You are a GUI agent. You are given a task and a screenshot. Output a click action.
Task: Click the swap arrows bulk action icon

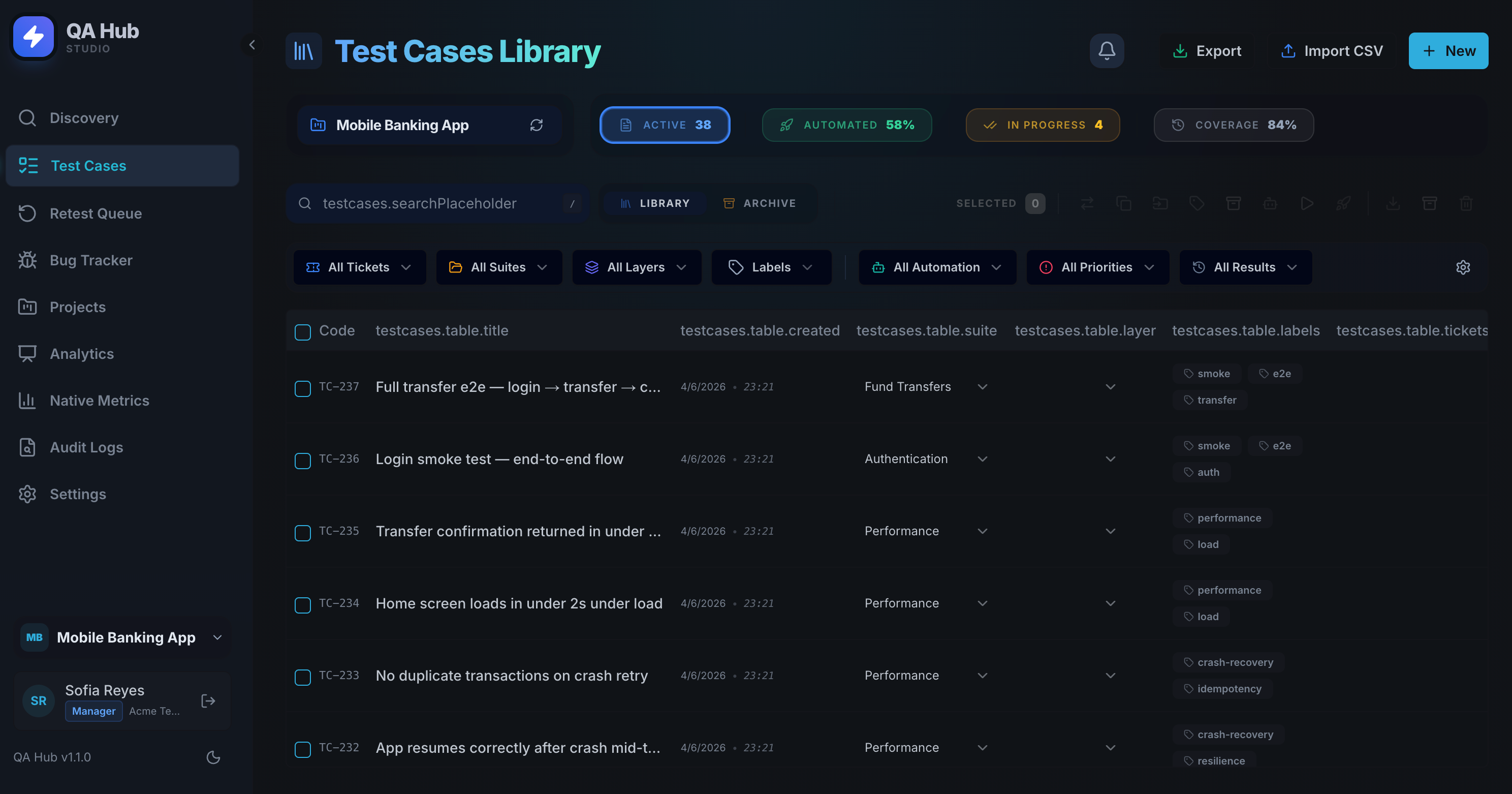click(1087, 203)
